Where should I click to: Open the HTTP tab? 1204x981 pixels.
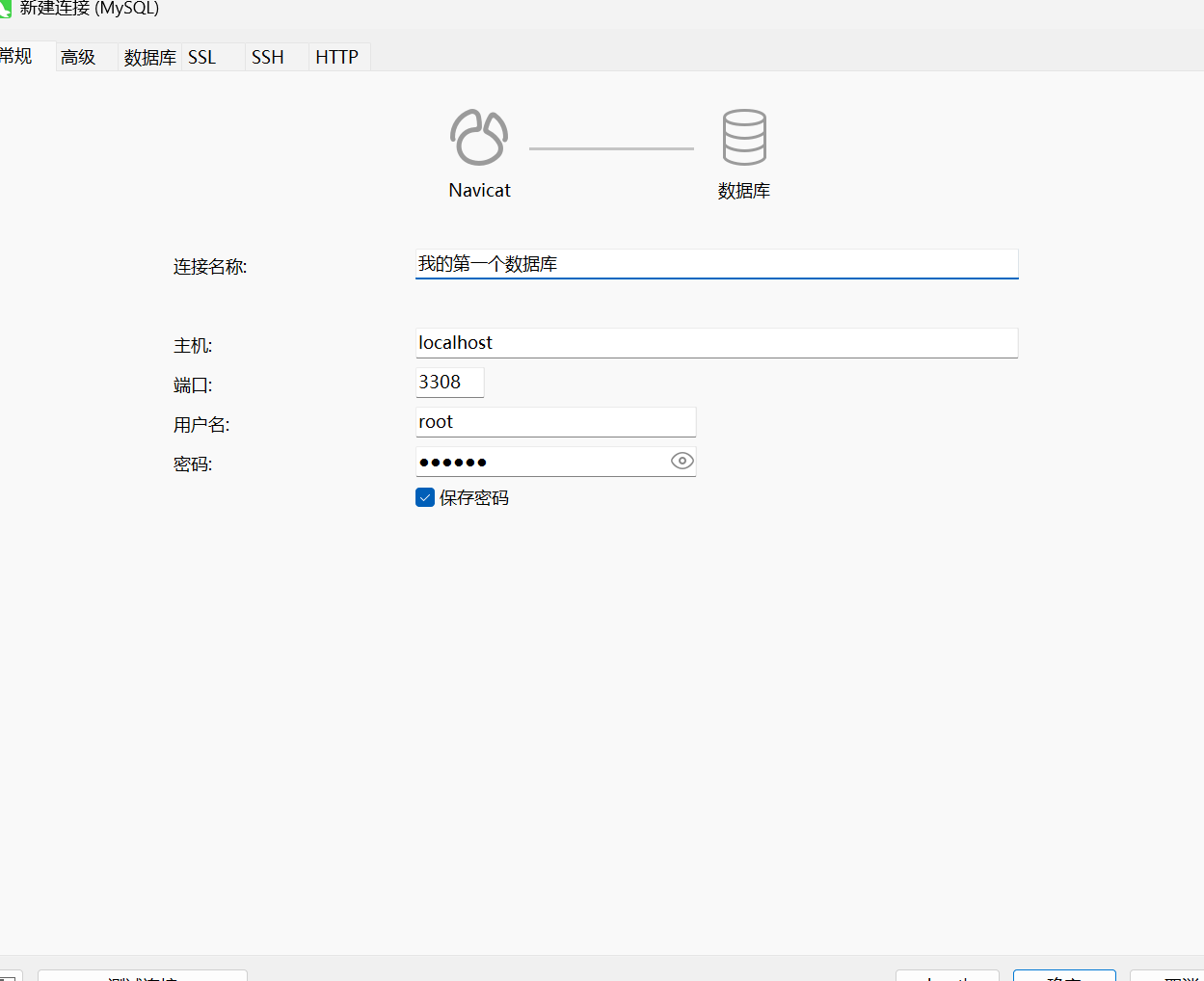coord(337,57)
